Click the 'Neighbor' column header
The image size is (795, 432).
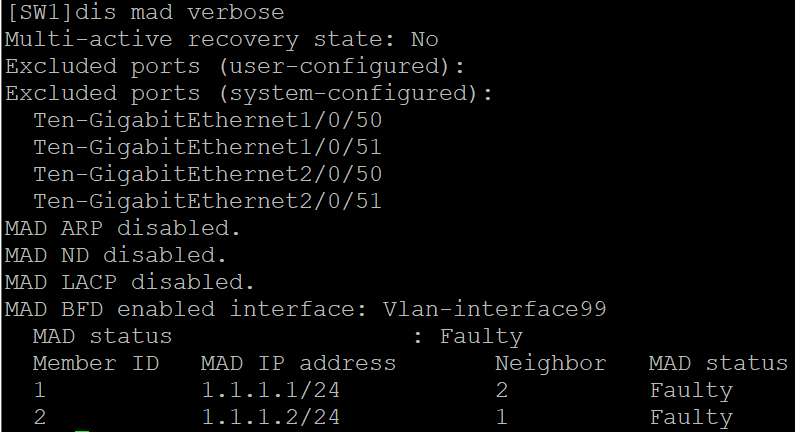pyautogui.click(x=550, y=363)
